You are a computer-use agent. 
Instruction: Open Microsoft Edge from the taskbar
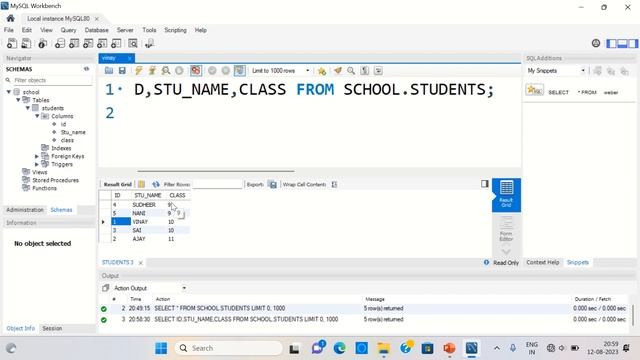(x=340, y=348)
